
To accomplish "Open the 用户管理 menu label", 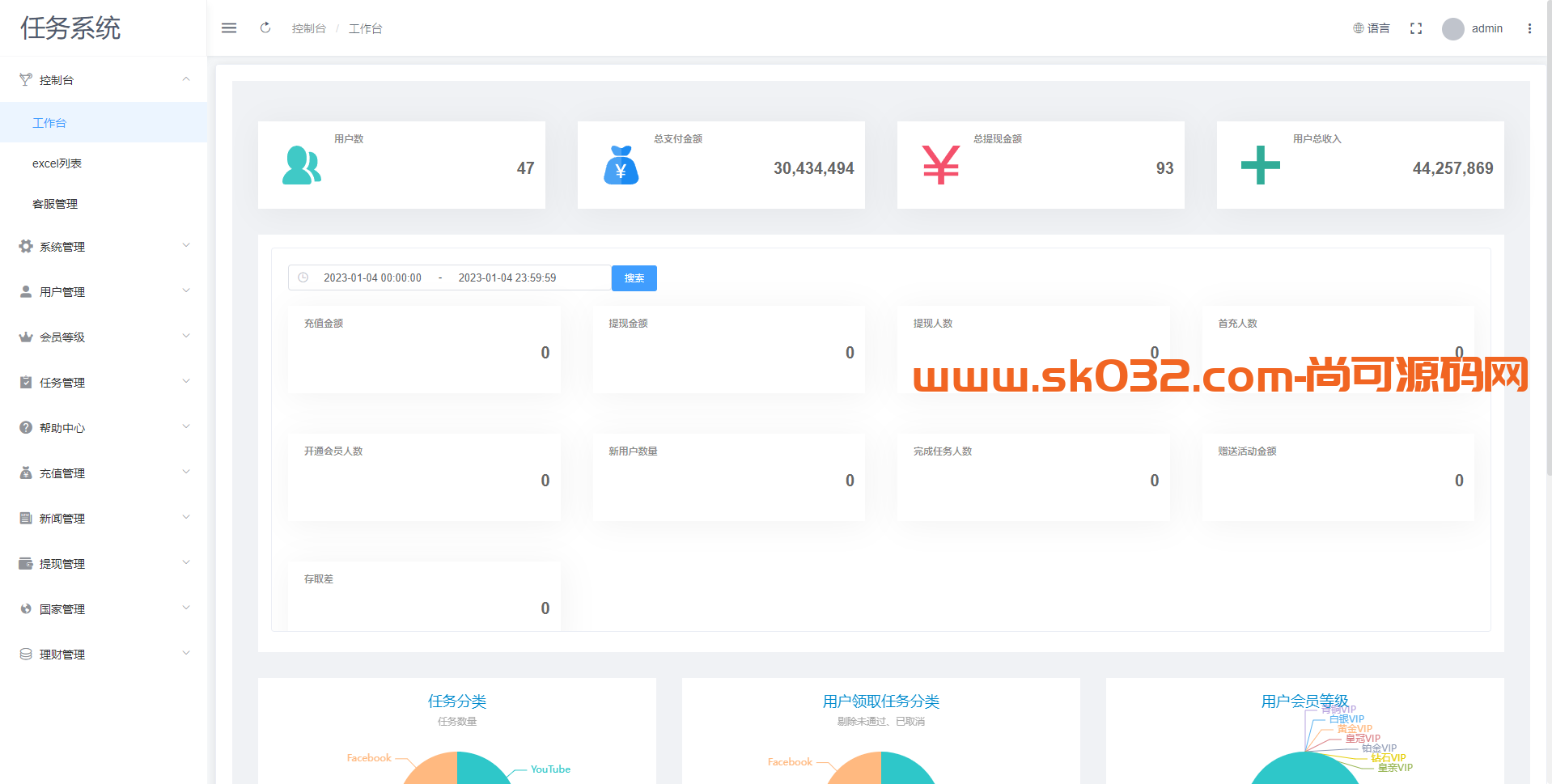I will [62, 292].
